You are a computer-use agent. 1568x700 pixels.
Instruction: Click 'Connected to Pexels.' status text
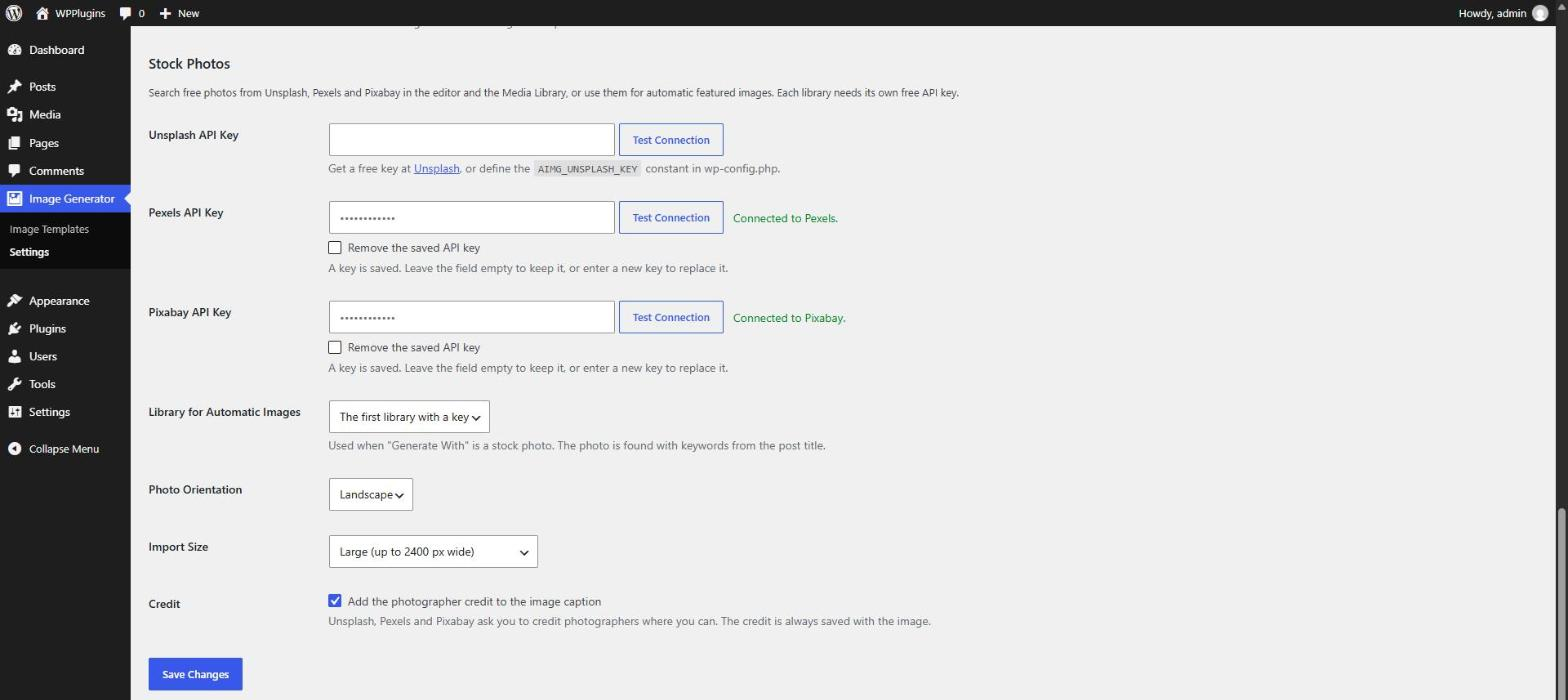pyautogui.click(x=785, y=218)
